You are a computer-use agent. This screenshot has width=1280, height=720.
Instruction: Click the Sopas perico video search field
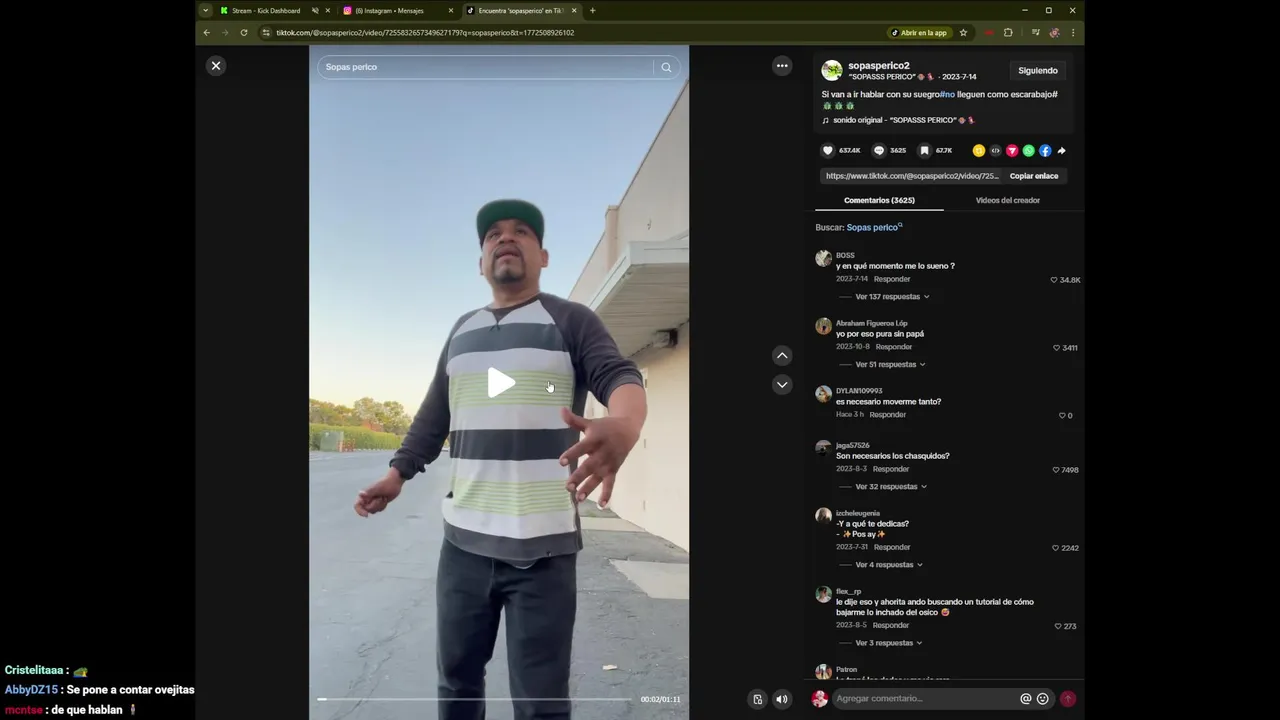click(487, 67)
